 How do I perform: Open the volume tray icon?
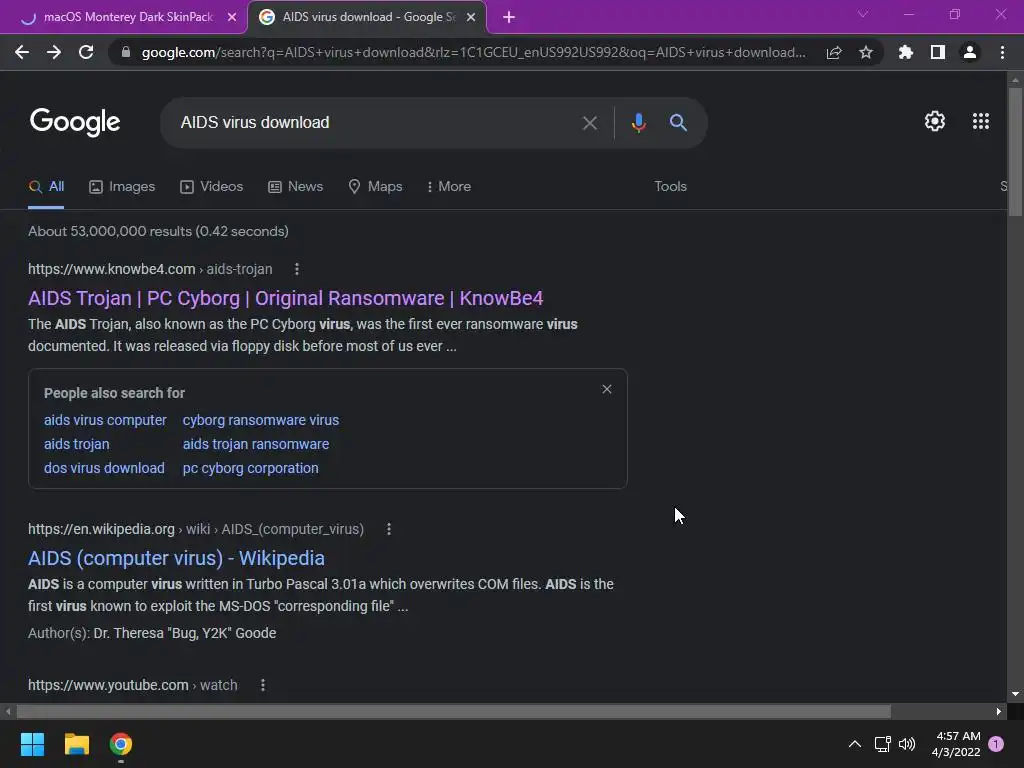click(907, 744)
